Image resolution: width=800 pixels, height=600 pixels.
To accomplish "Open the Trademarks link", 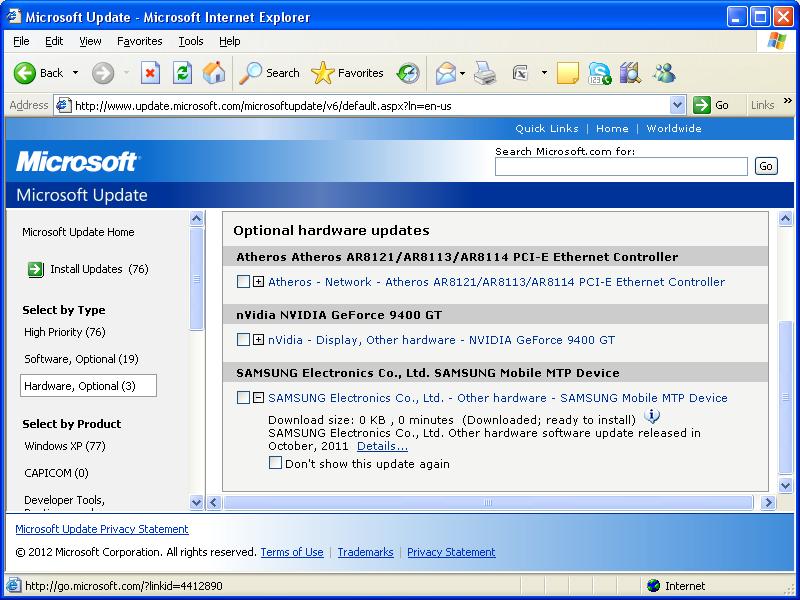I will 365,552.
